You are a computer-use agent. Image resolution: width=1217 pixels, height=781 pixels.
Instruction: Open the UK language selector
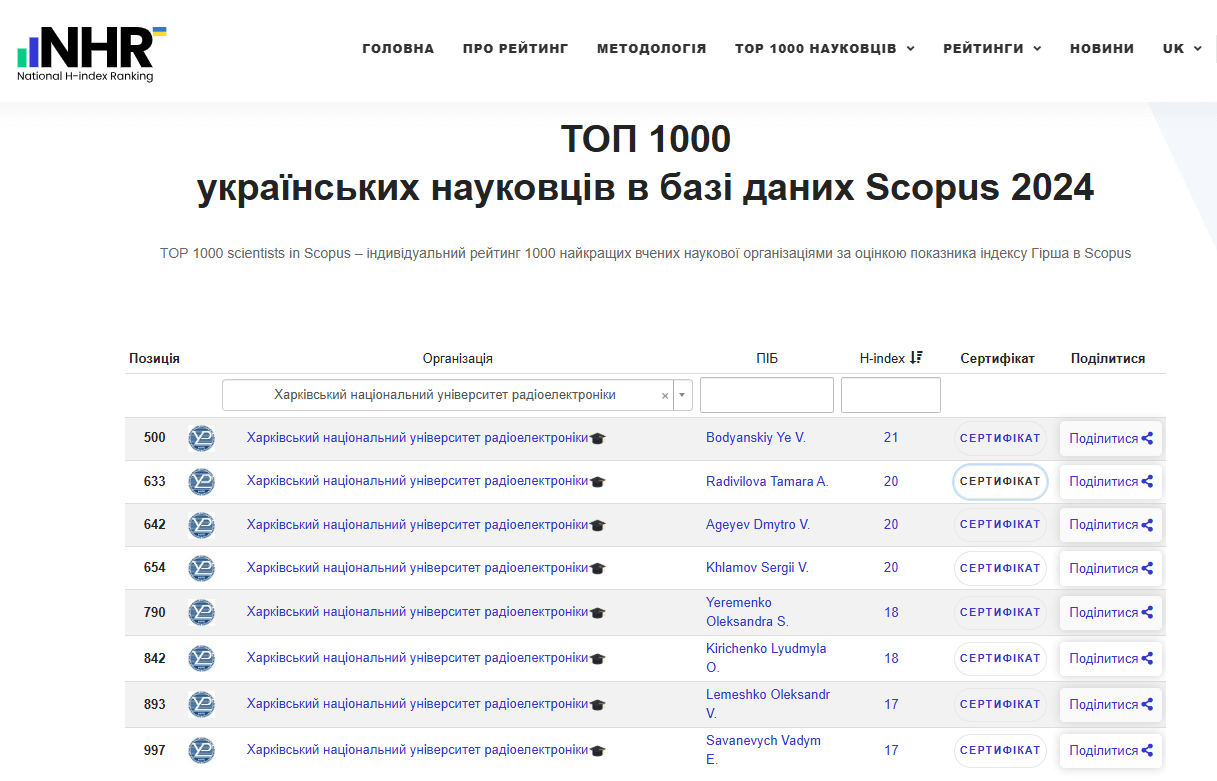1181,48
